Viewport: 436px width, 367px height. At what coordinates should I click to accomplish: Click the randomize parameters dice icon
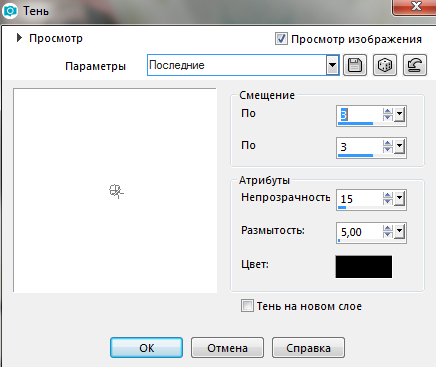tap(385, 65)
